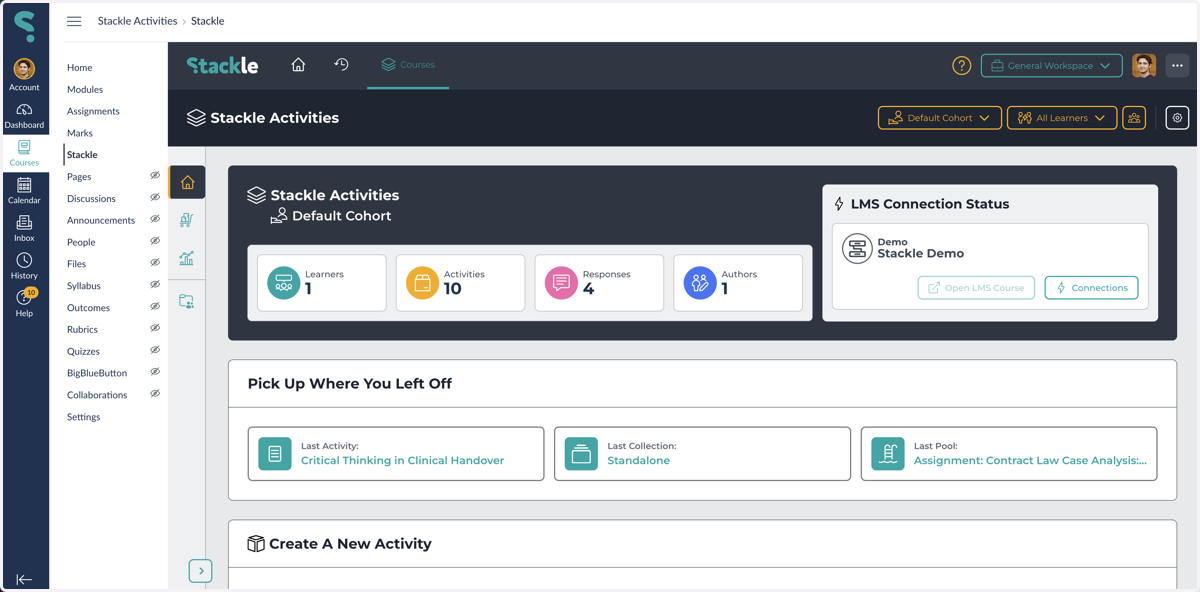The width and height of the screenshot is (1200, 592).
Task: Open Assignments in course menu
Action: (x=93, y=111)
